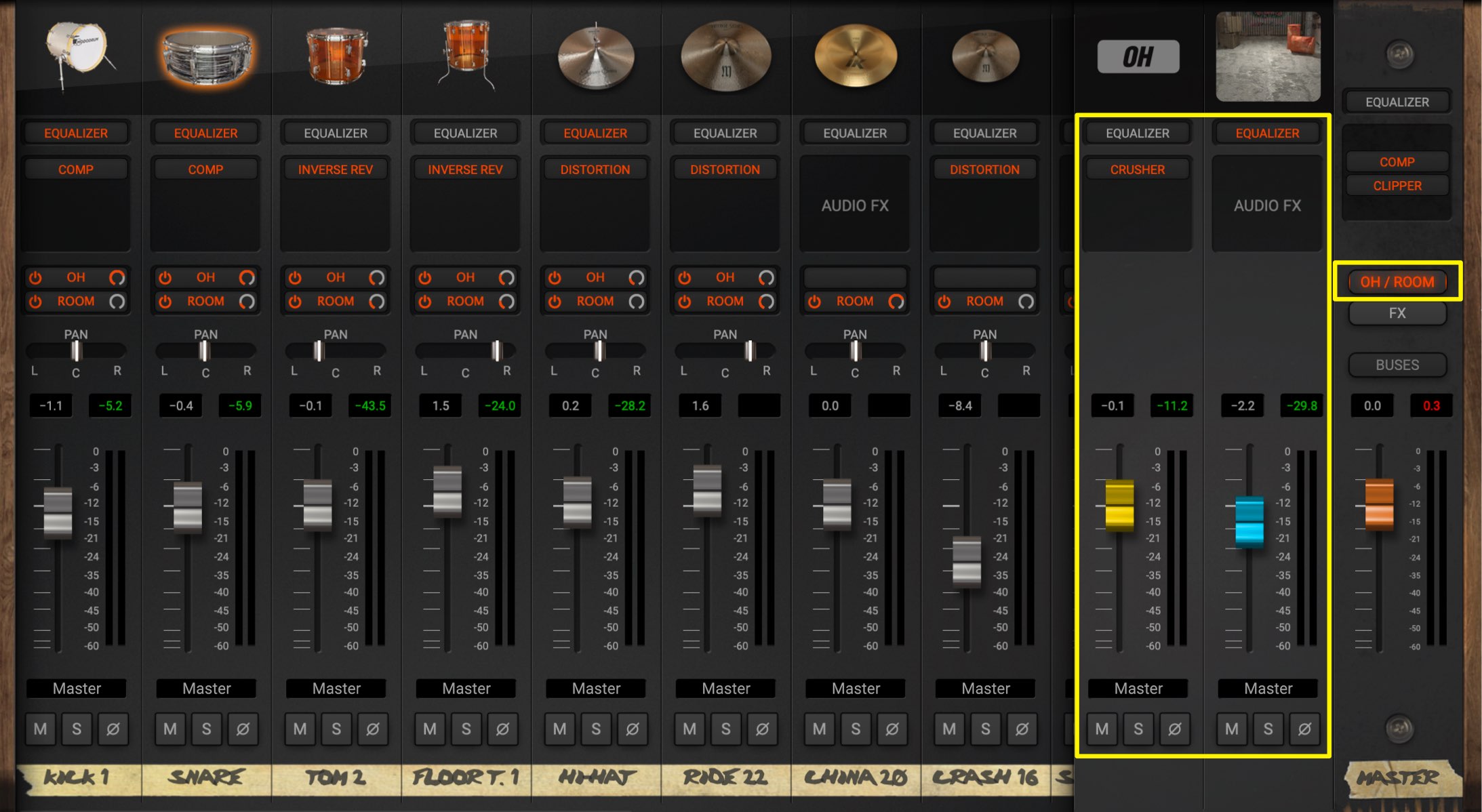Invert phase on OH channel

pos(1175,729)
